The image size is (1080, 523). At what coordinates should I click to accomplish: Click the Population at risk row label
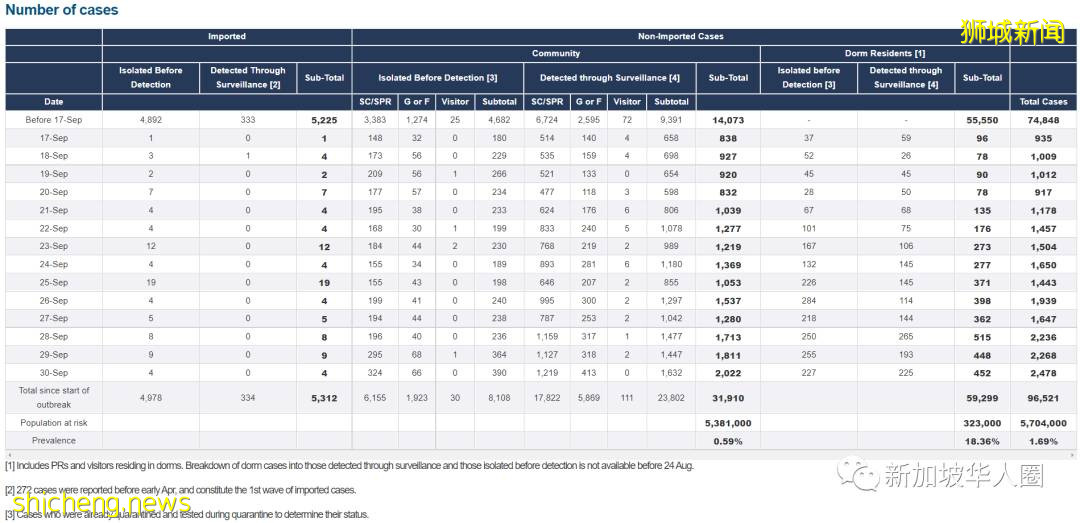point(54,423)
